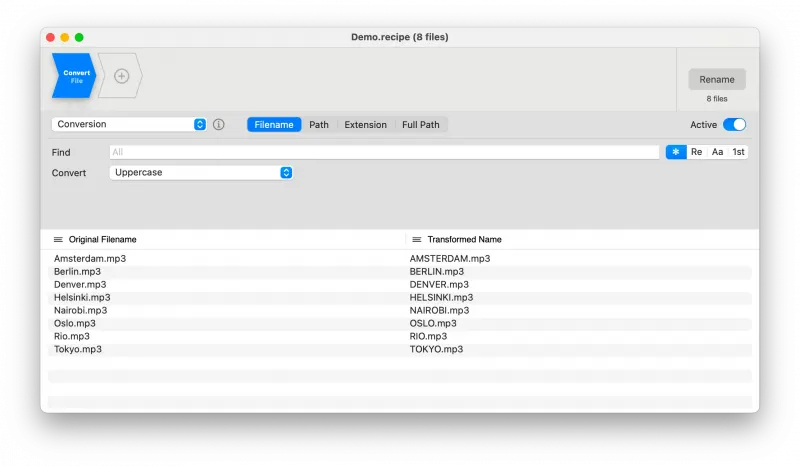Viewport: 800px width, 466px height.
Task: Select the Oslo.mp3 original filename
Action: 74,323
